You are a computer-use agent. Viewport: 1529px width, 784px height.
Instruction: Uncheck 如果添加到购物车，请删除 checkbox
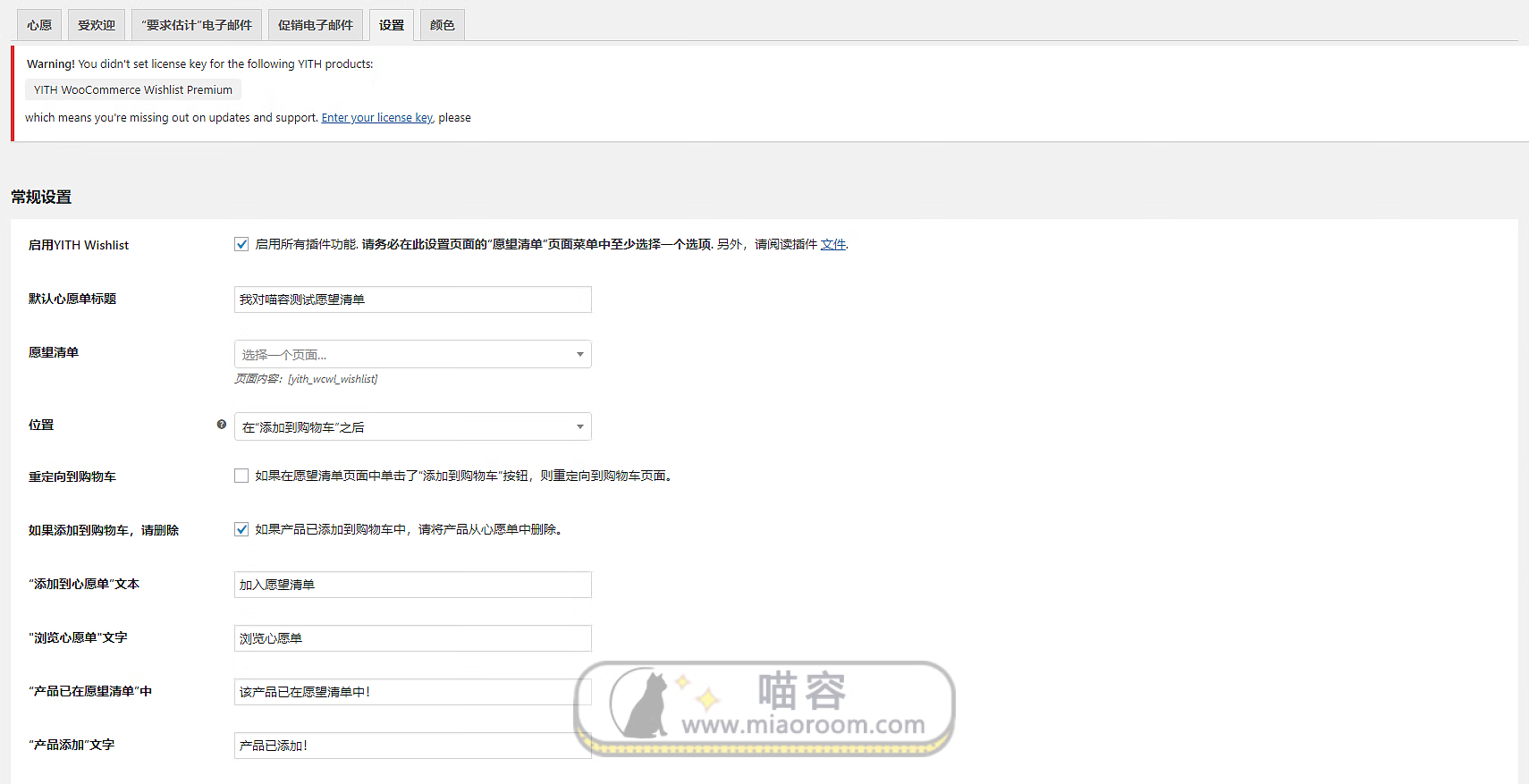coord(241,529)
